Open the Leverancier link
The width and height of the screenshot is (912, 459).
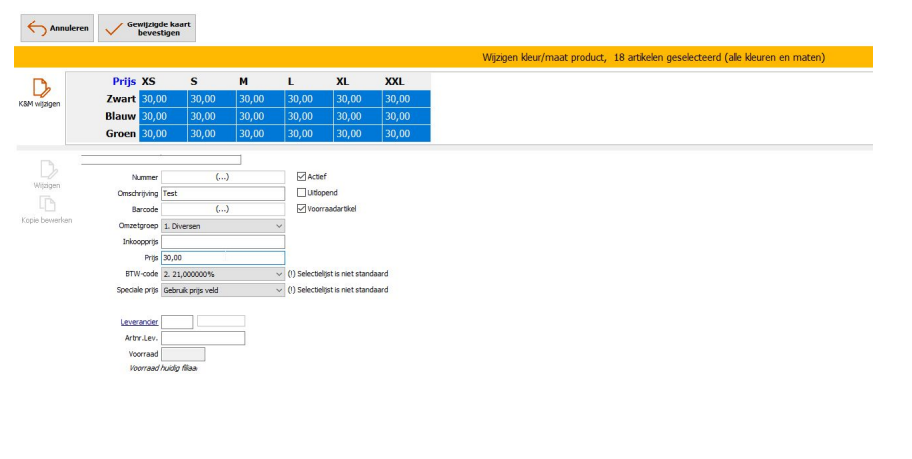tap(138, 322)
